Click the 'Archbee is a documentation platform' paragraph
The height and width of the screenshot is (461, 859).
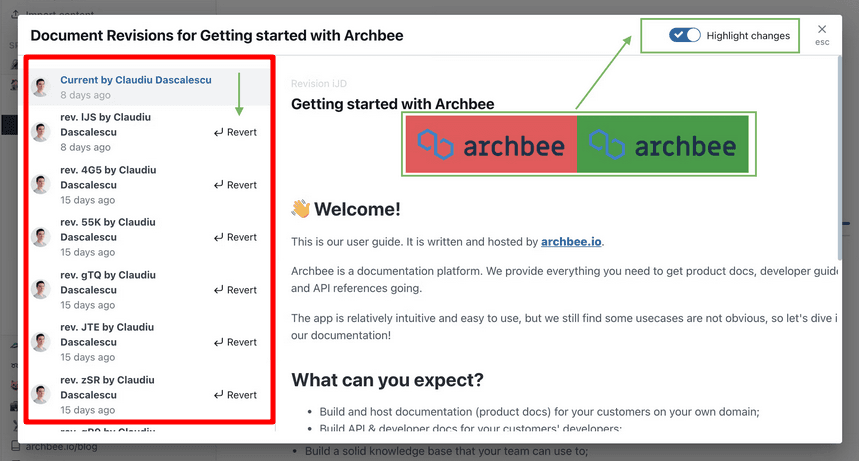[x=564, y=280]
